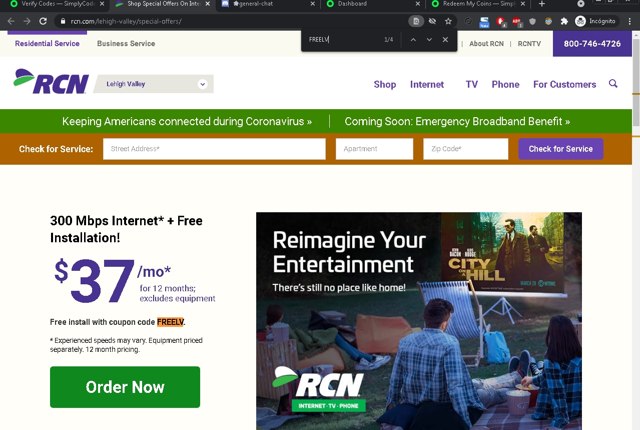Open a new browser tab with plus

tap(542, 4)
